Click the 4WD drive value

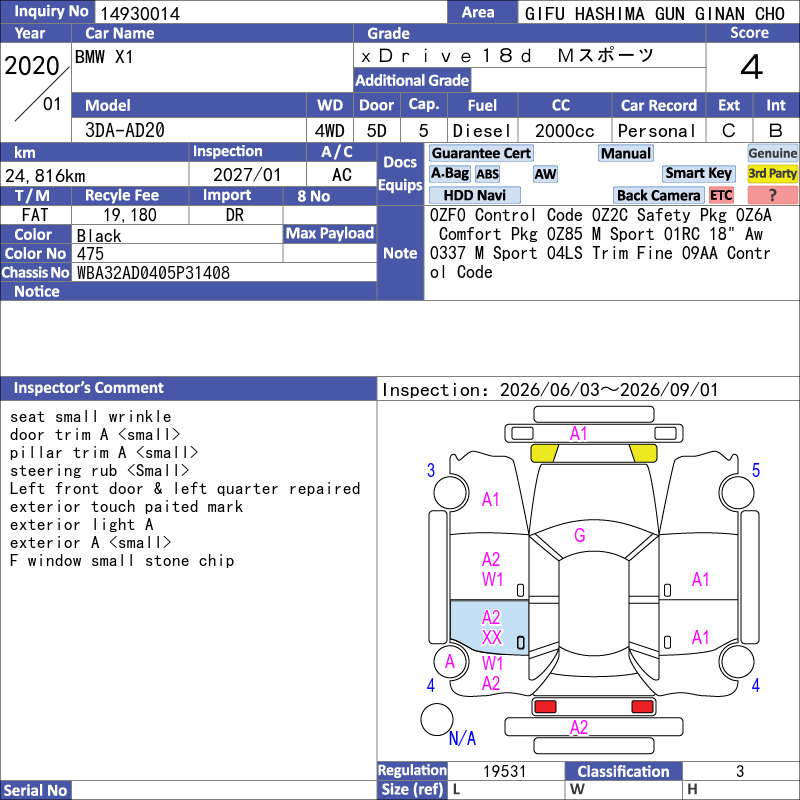click(x=329, y=131)
